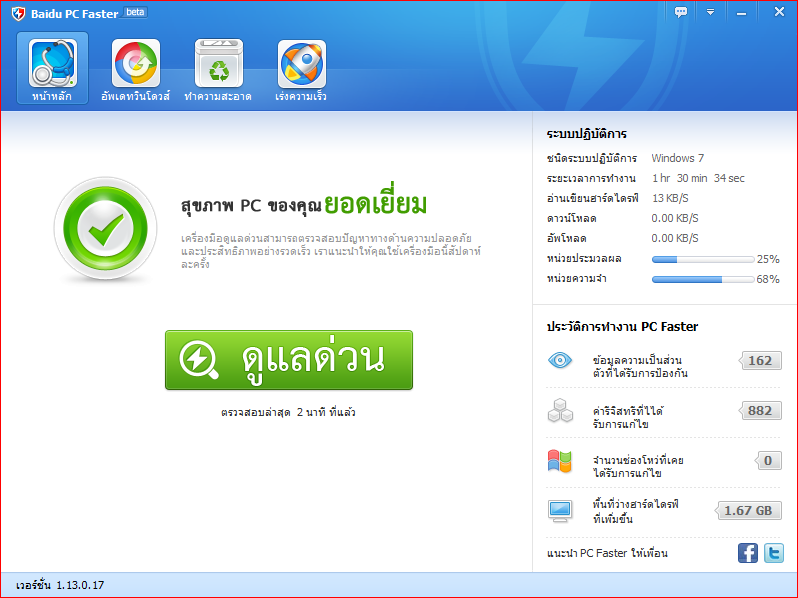This screenshot has width=798, height=598.
Task: Click the 882 registry fixes badge
Action: point(760,411)
